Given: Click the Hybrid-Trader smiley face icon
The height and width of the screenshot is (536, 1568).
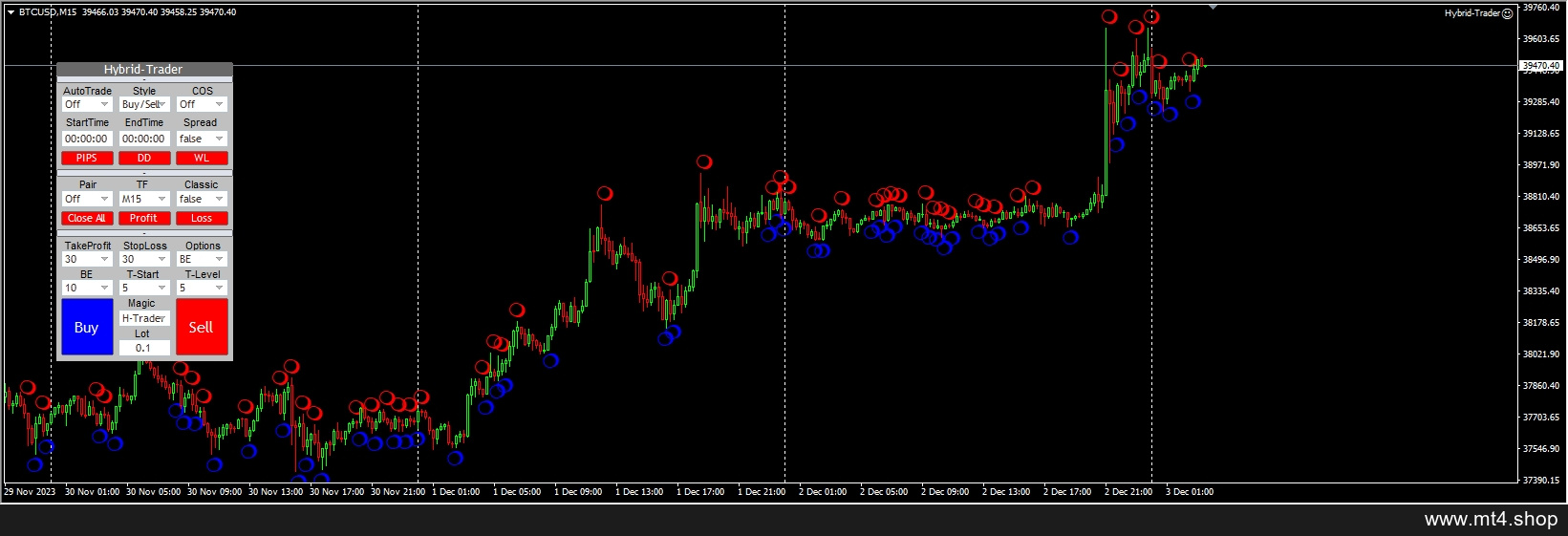Looking at the screenshot, I should tap(1507, 13).
